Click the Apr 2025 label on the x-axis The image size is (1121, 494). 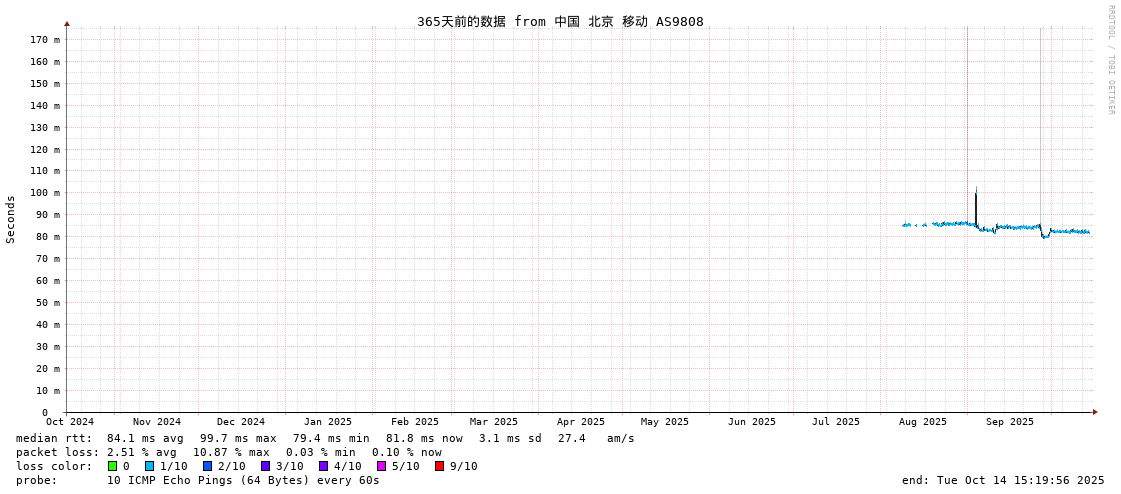pos(580,422)
